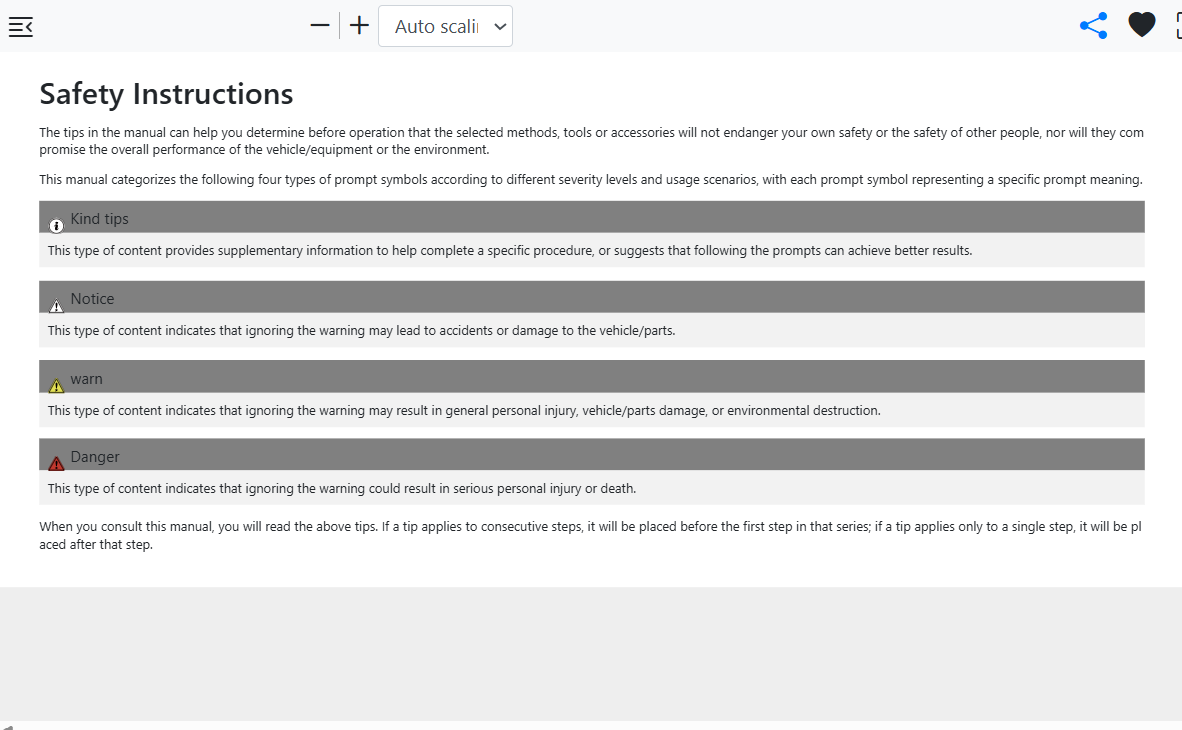The image size is (1182, 730).
Task: Click the Notice white triangle icon
Action: tap(56, 305)
